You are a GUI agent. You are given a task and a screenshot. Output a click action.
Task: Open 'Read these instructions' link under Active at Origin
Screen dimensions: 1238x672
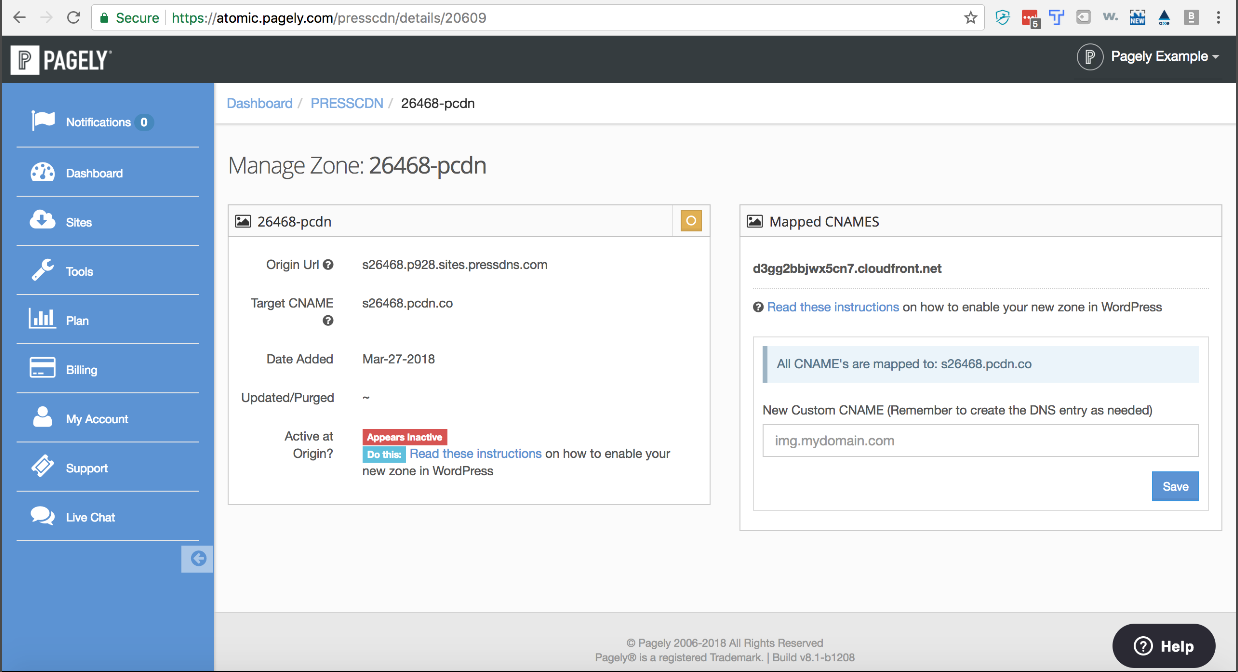(x=476, y=453)
